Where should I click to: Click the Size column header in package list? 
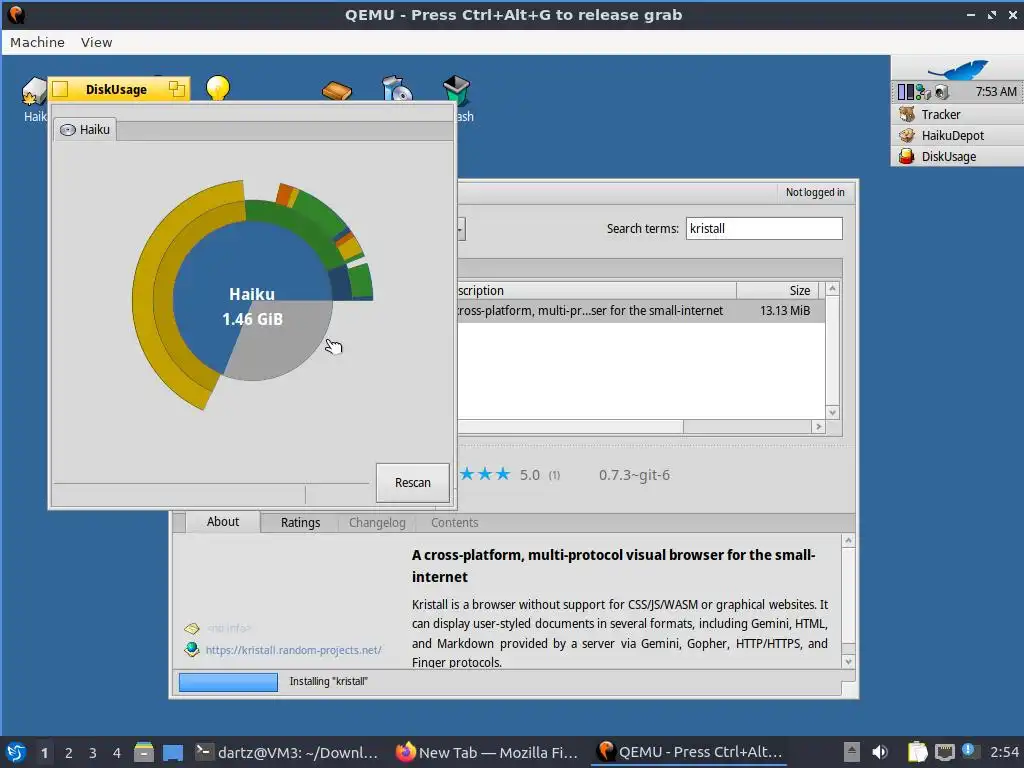pos(777,290)
